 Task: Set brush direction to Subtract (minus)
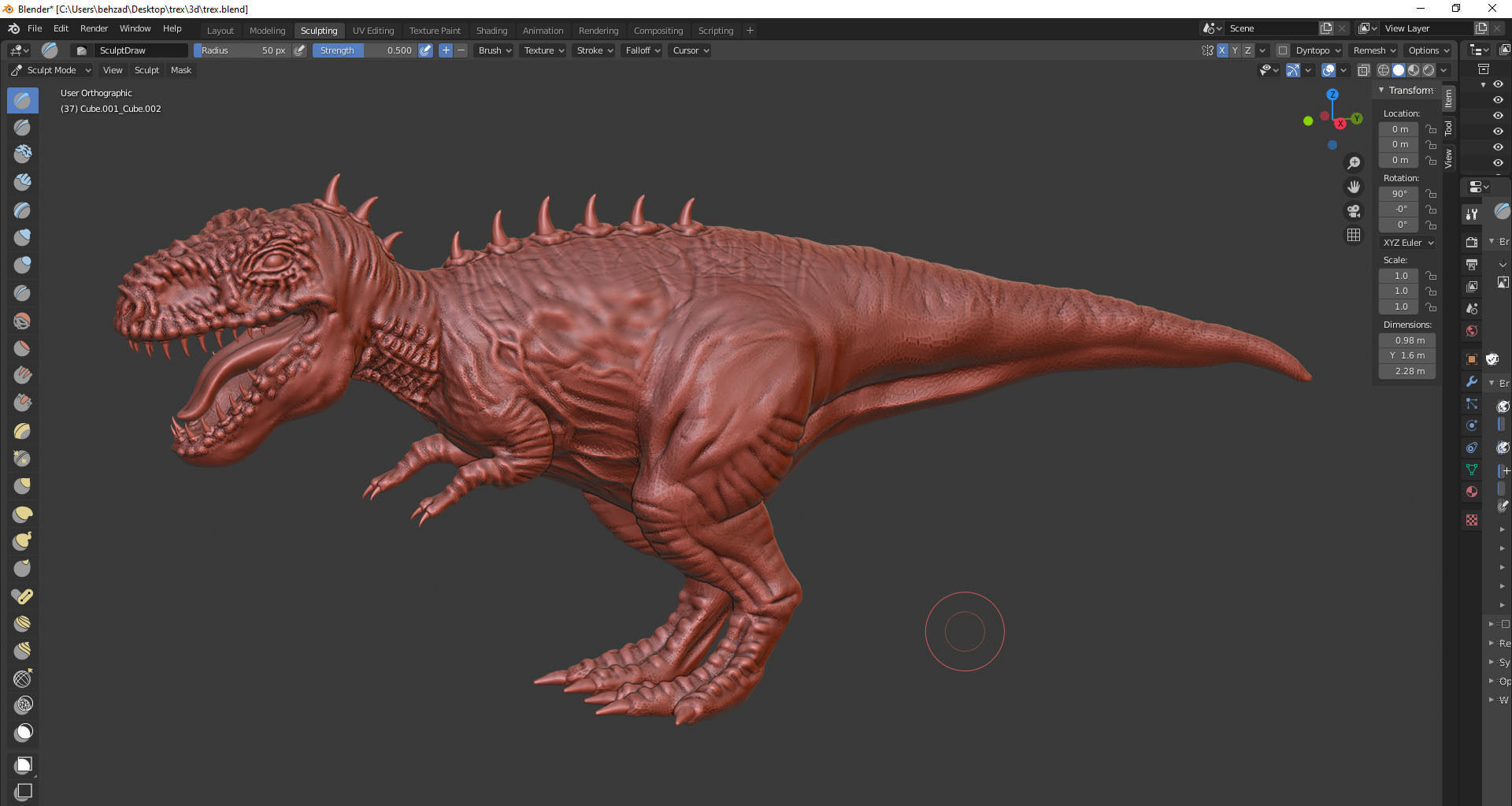tap(461, 50)
